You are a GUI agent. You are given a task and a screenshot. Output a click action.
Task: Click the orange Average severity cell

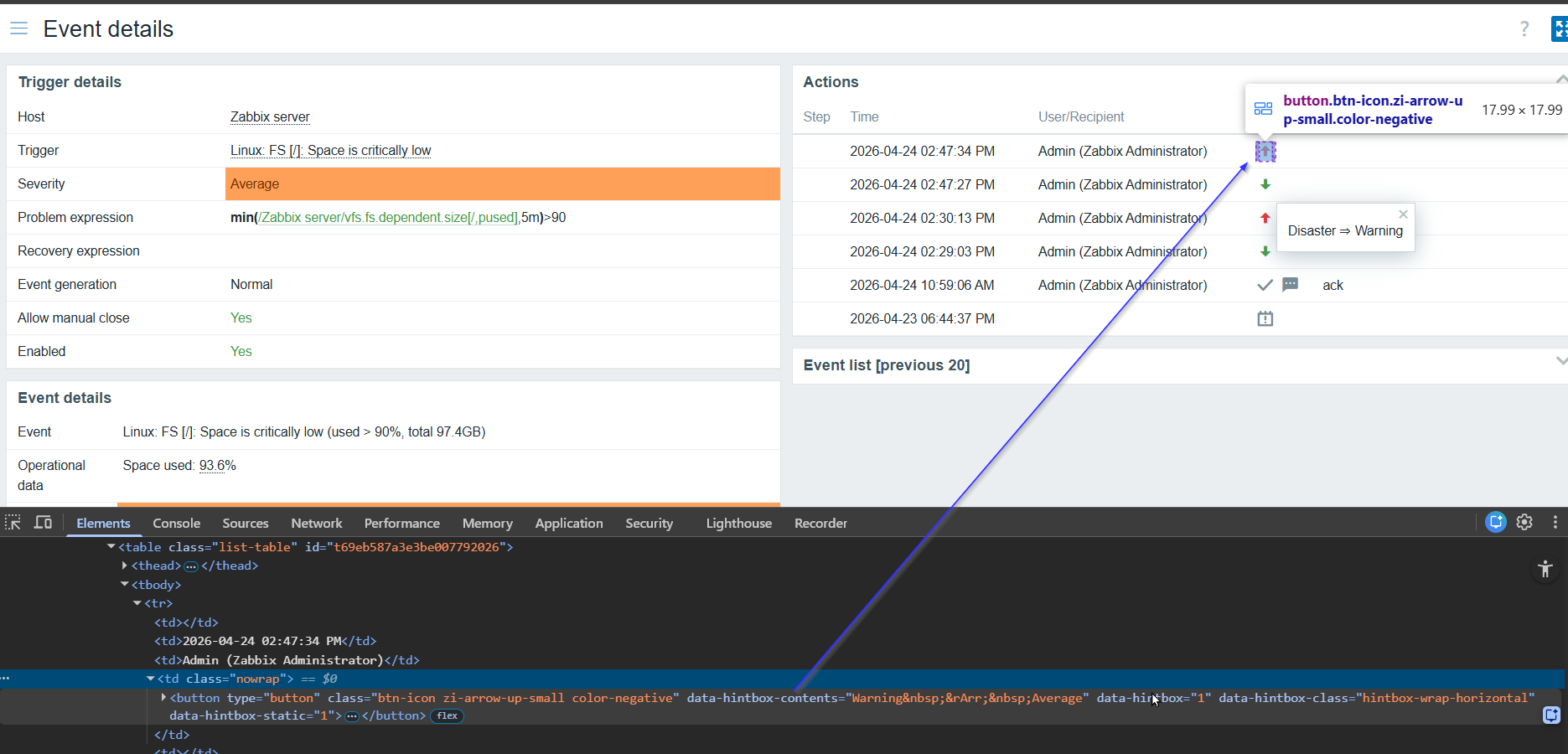click(502, 184)
